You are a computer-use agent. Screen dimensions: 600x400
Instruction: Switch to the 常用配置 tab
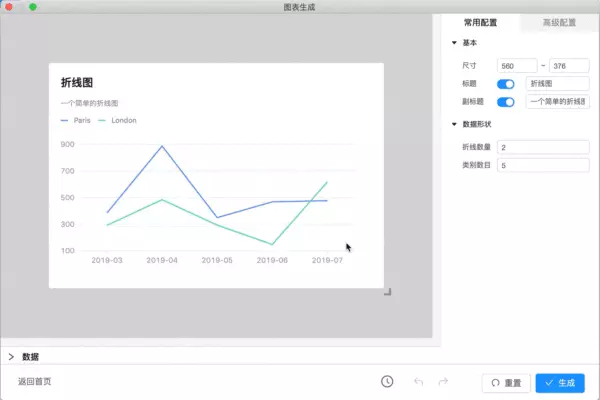tap(480, 23)
